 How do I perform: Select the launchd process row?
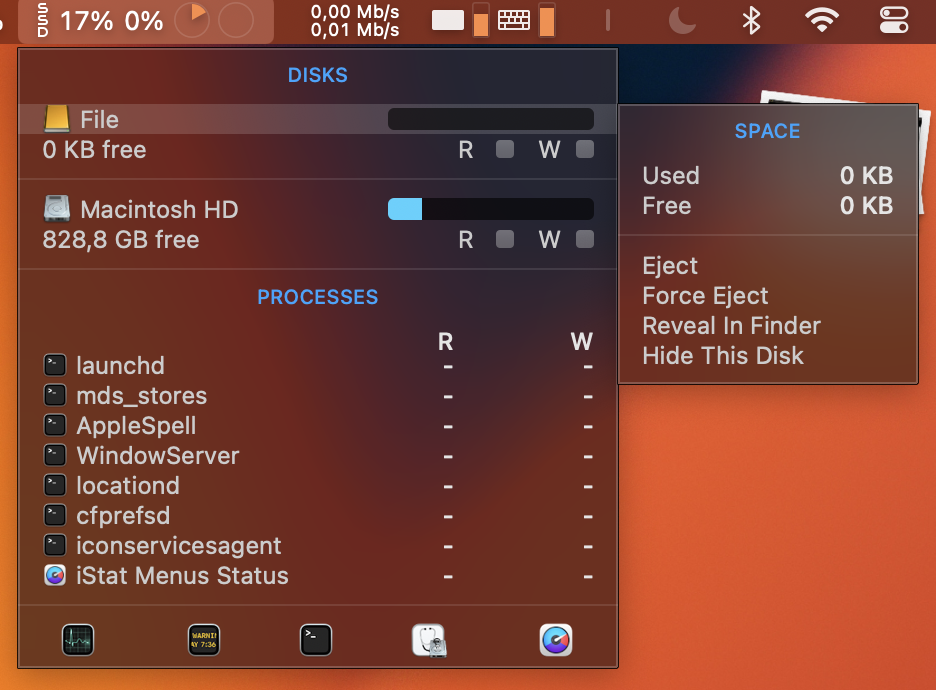coord(318,365)
